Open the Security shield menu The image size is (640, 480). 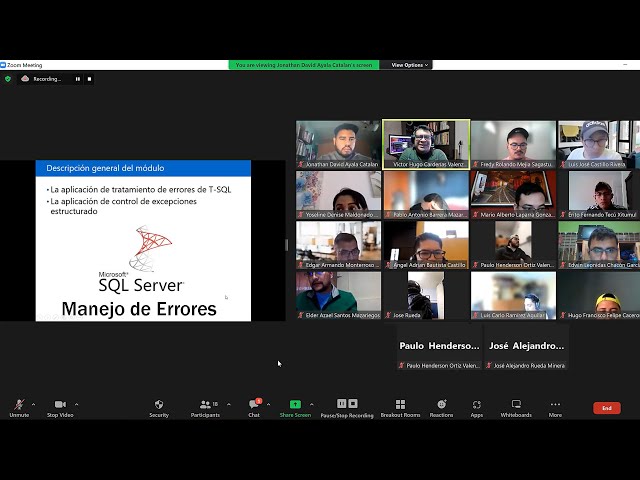point(159,408)
